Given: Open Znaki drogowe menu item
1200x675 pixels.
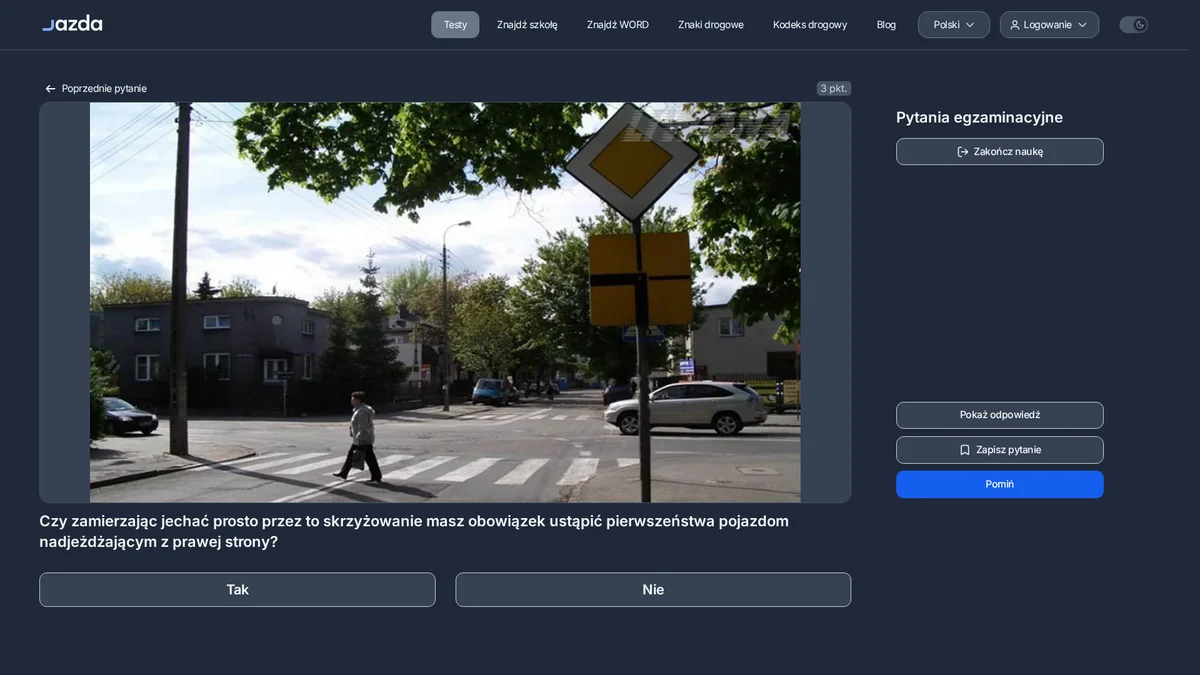Looking at the screenshot, I should (711, 25).
